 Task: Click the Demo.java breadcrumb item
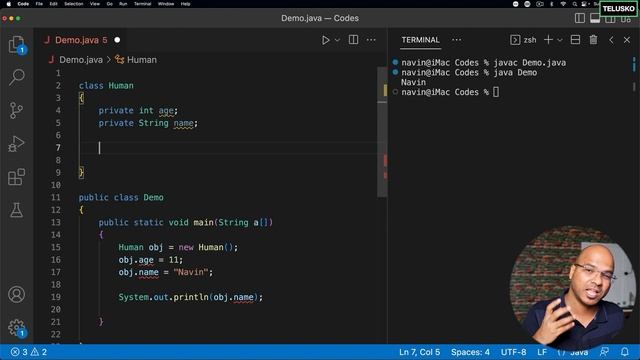click(x=81, y=60)
